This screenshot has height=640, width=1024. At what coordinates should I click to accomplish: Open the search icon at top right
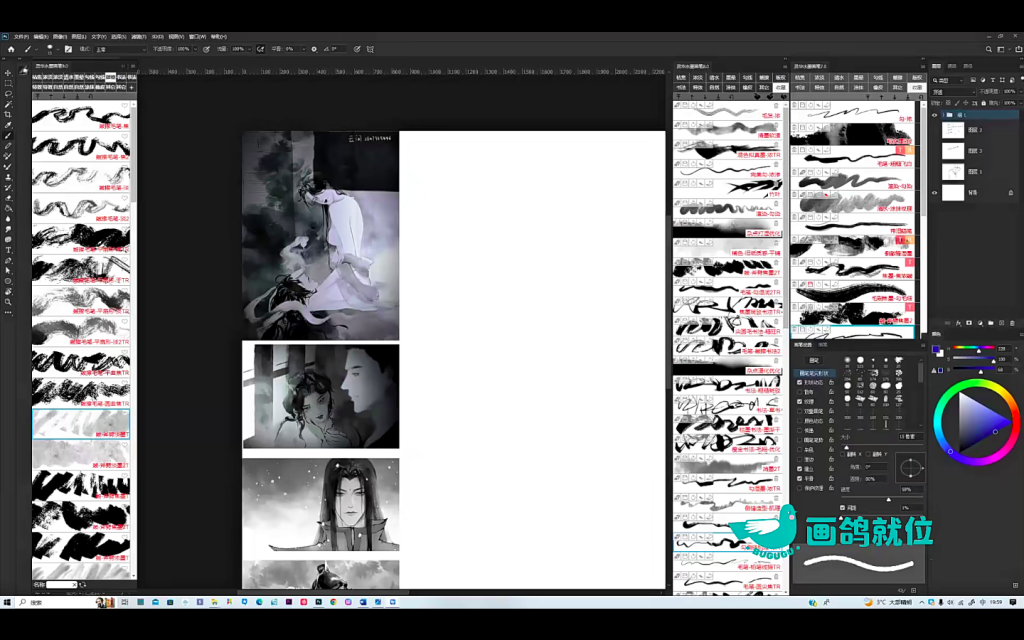[988, 48]
